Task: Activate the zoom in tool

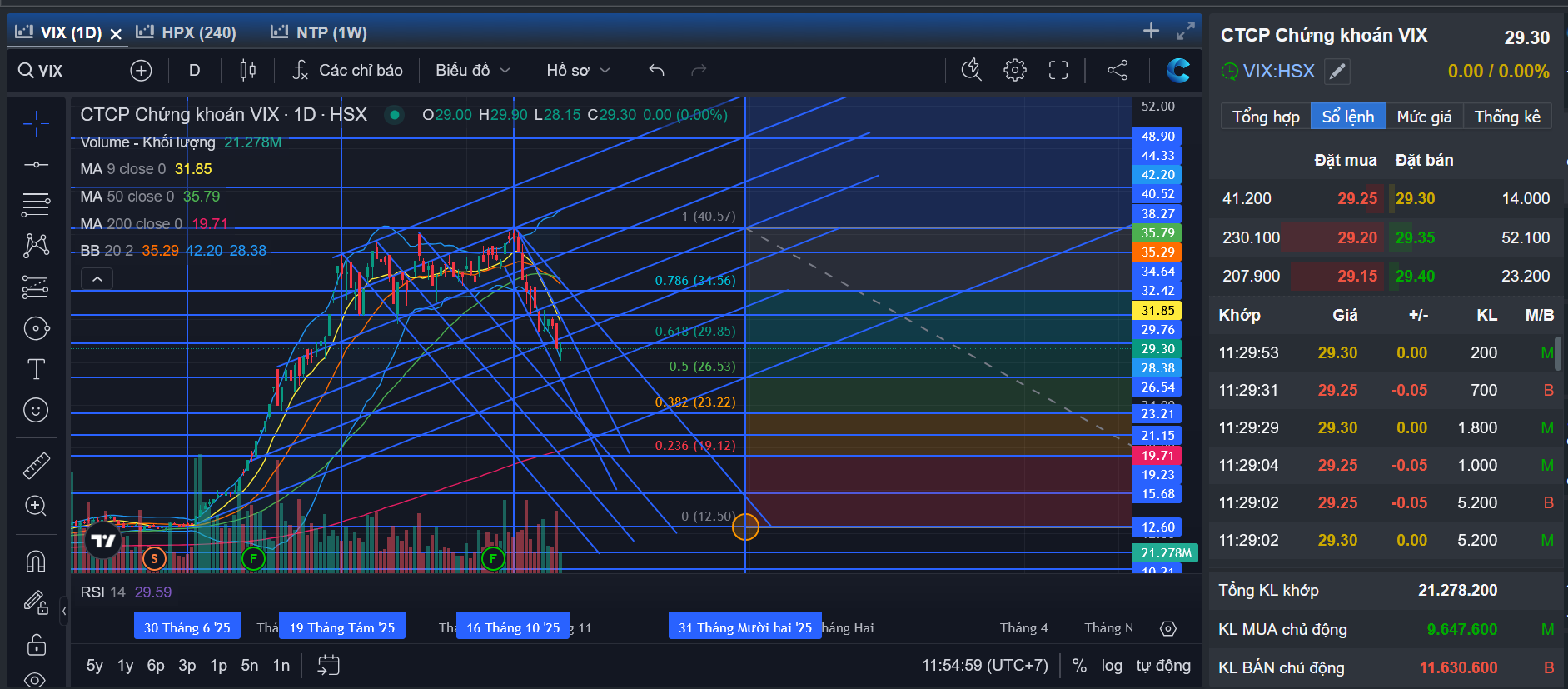Action: point(36,506)
